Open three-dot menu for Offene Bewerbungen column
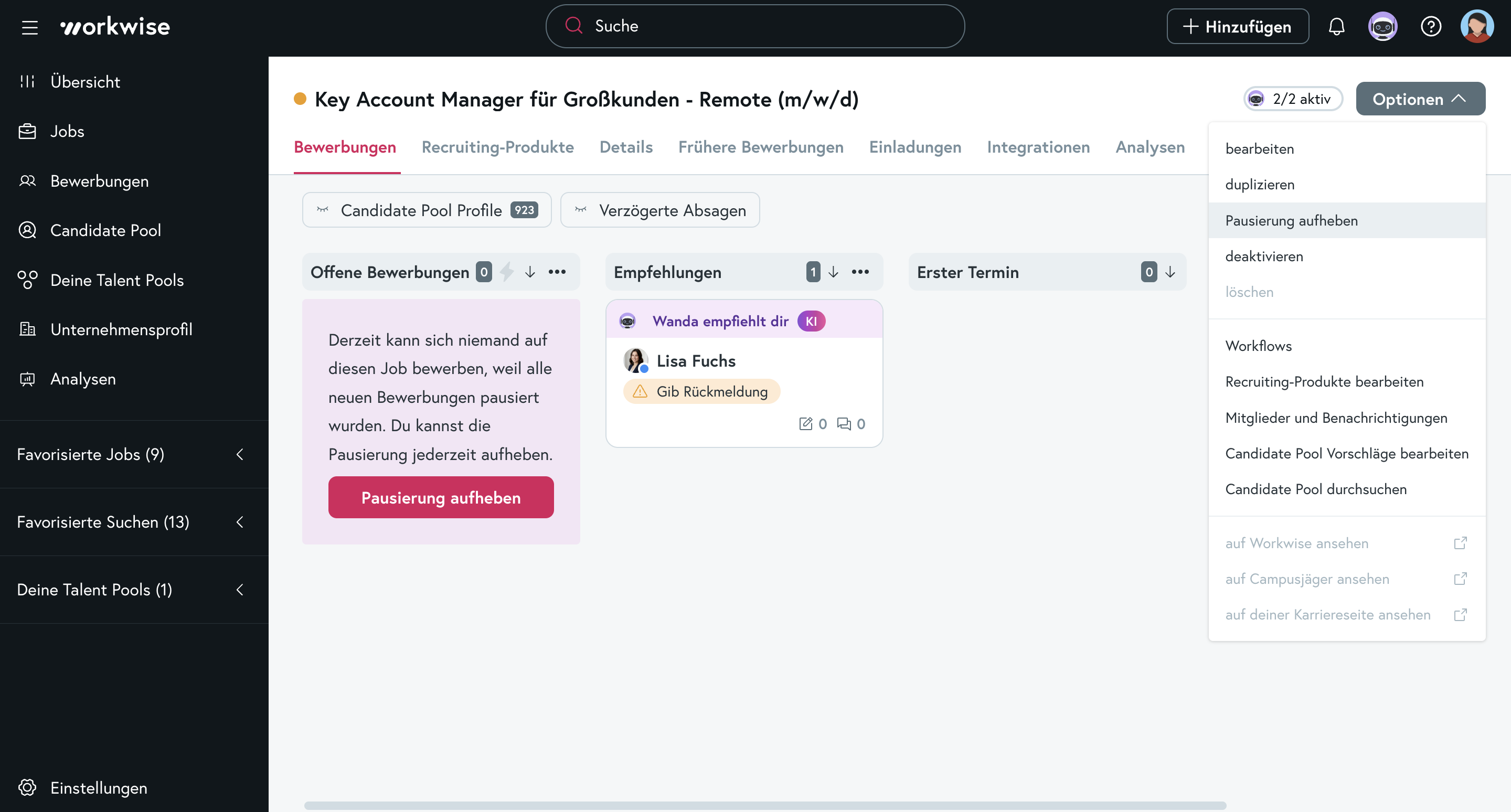Image resolution: width=1511 pixels, height=812 pixels. tap(557, 272)
